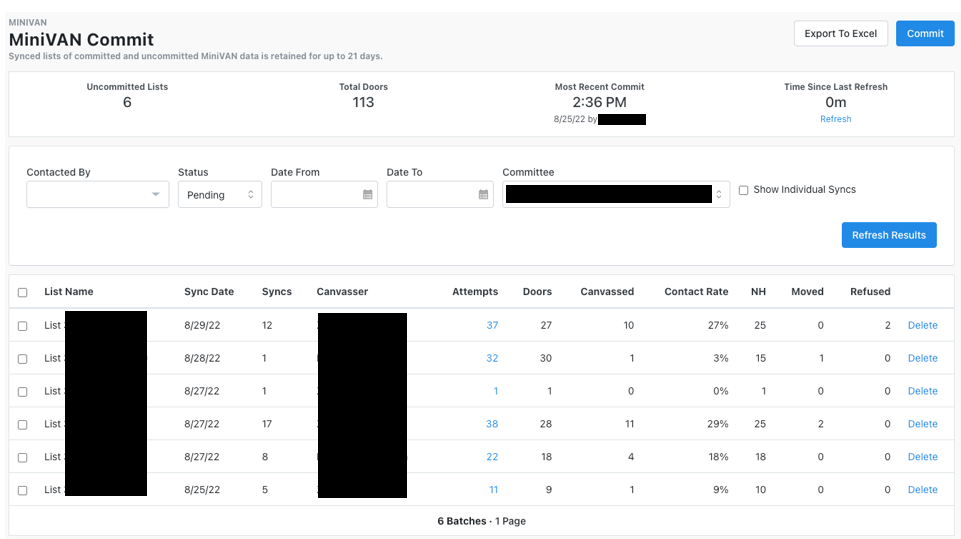Screen dimensions: 961x539
Task: Click the Uncommitted Lists value 6
Action: [127, 102]
